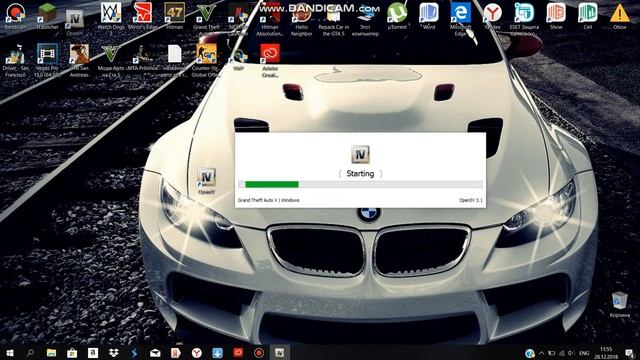This screenshot has width=640, height=360.
Task: Click the OpenIV logo in the splash window
Action: [360, 154]
